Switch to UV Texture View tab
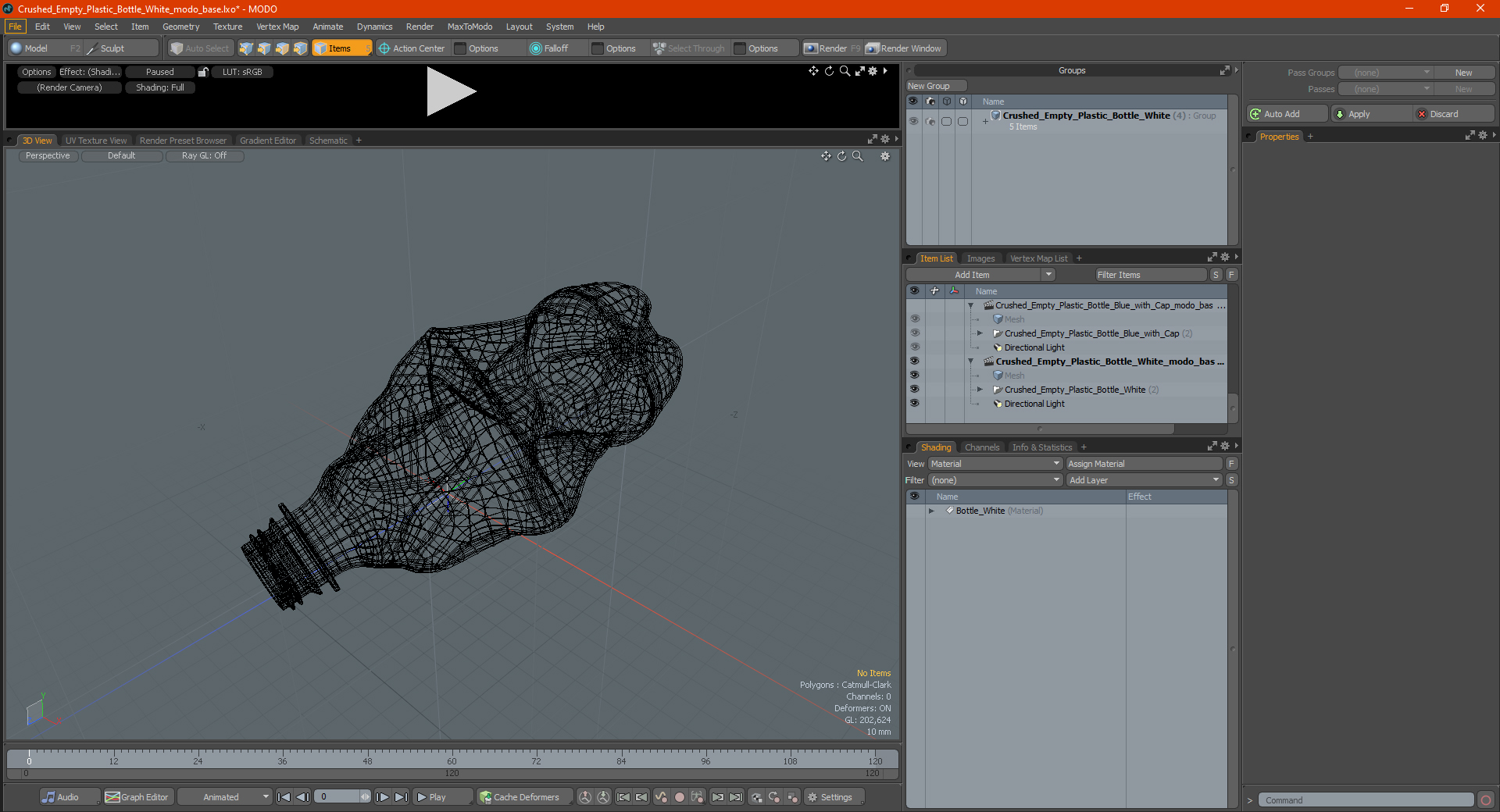The height and width of the screenshot is (812, 1500). [x=95, y=141]
